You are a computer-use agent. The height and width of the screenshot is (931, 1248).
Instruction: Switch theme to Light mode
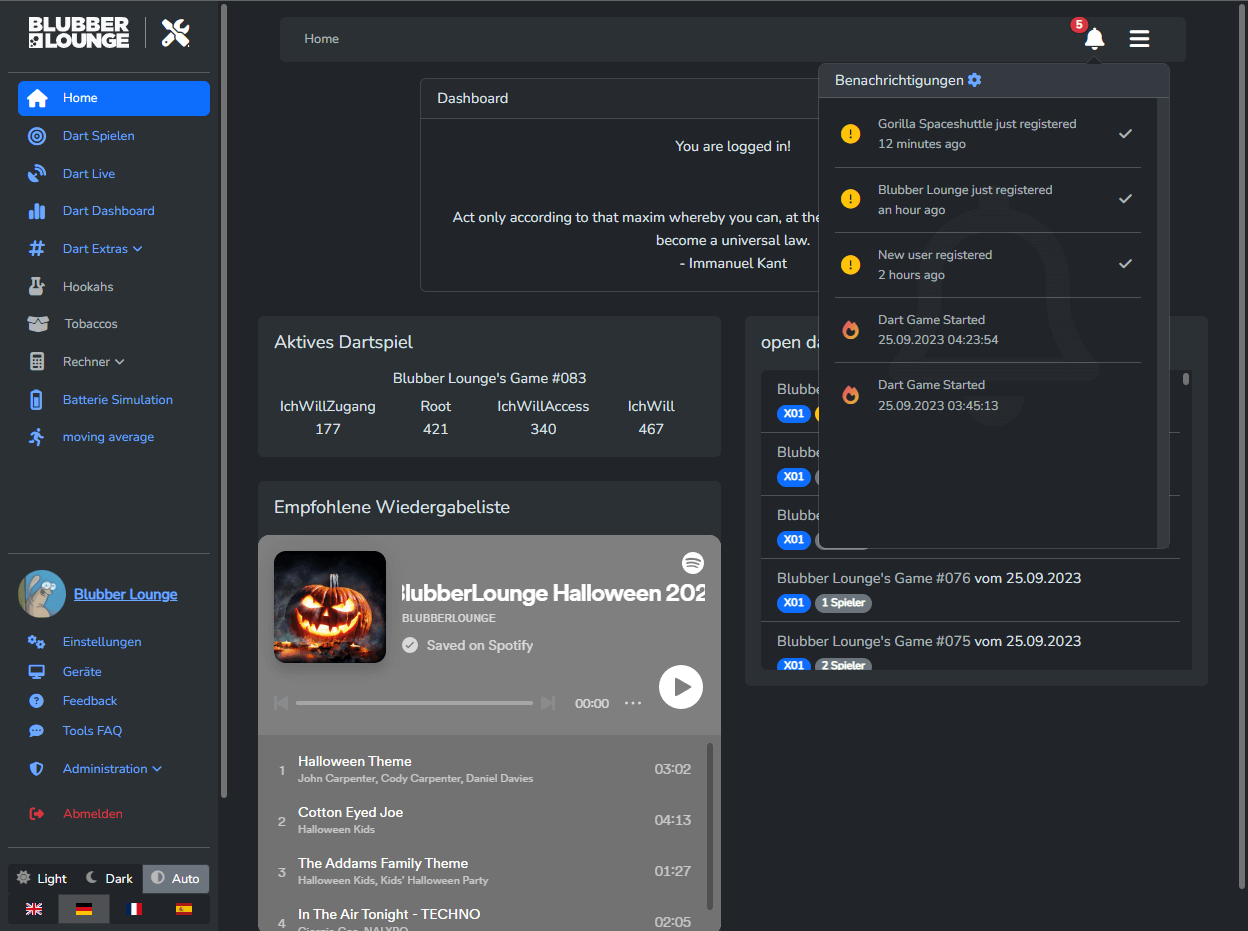coord(42,878)
